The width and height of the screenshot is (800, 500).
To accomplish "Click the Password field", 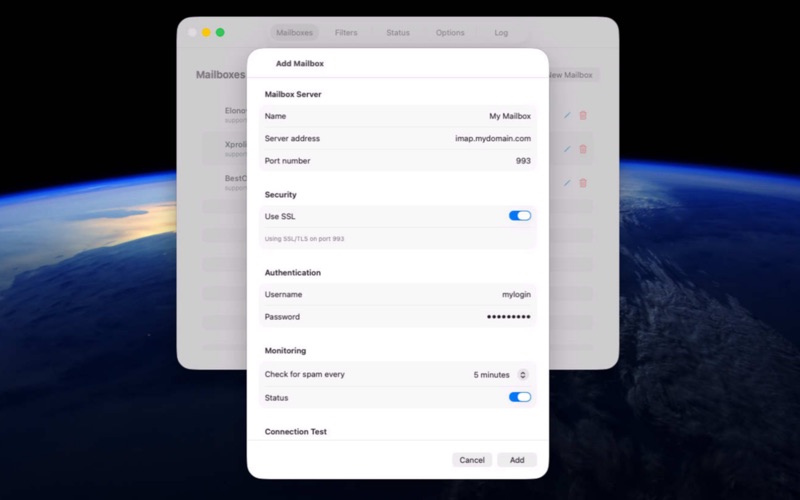I will pos(398,317).
